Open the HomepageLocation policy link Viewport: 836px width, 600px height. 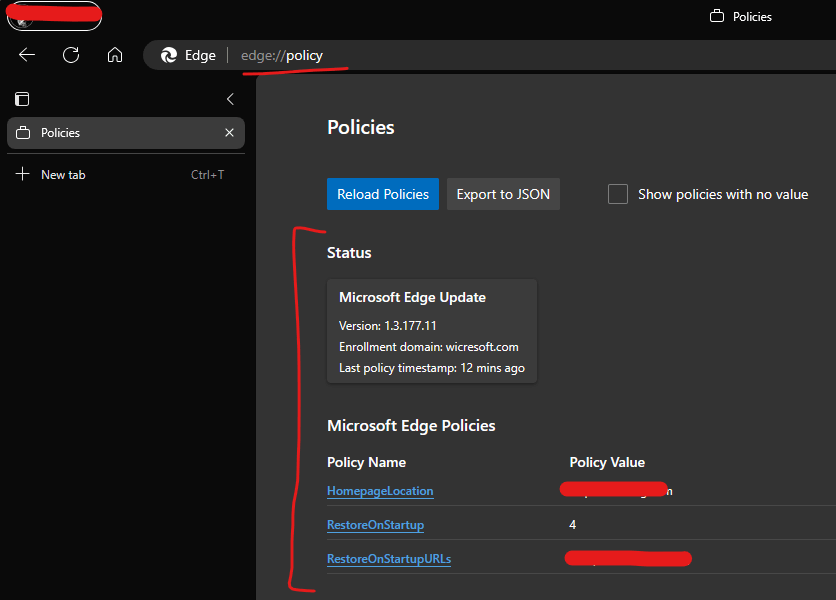pyautogui.click(x=380, y=491)
